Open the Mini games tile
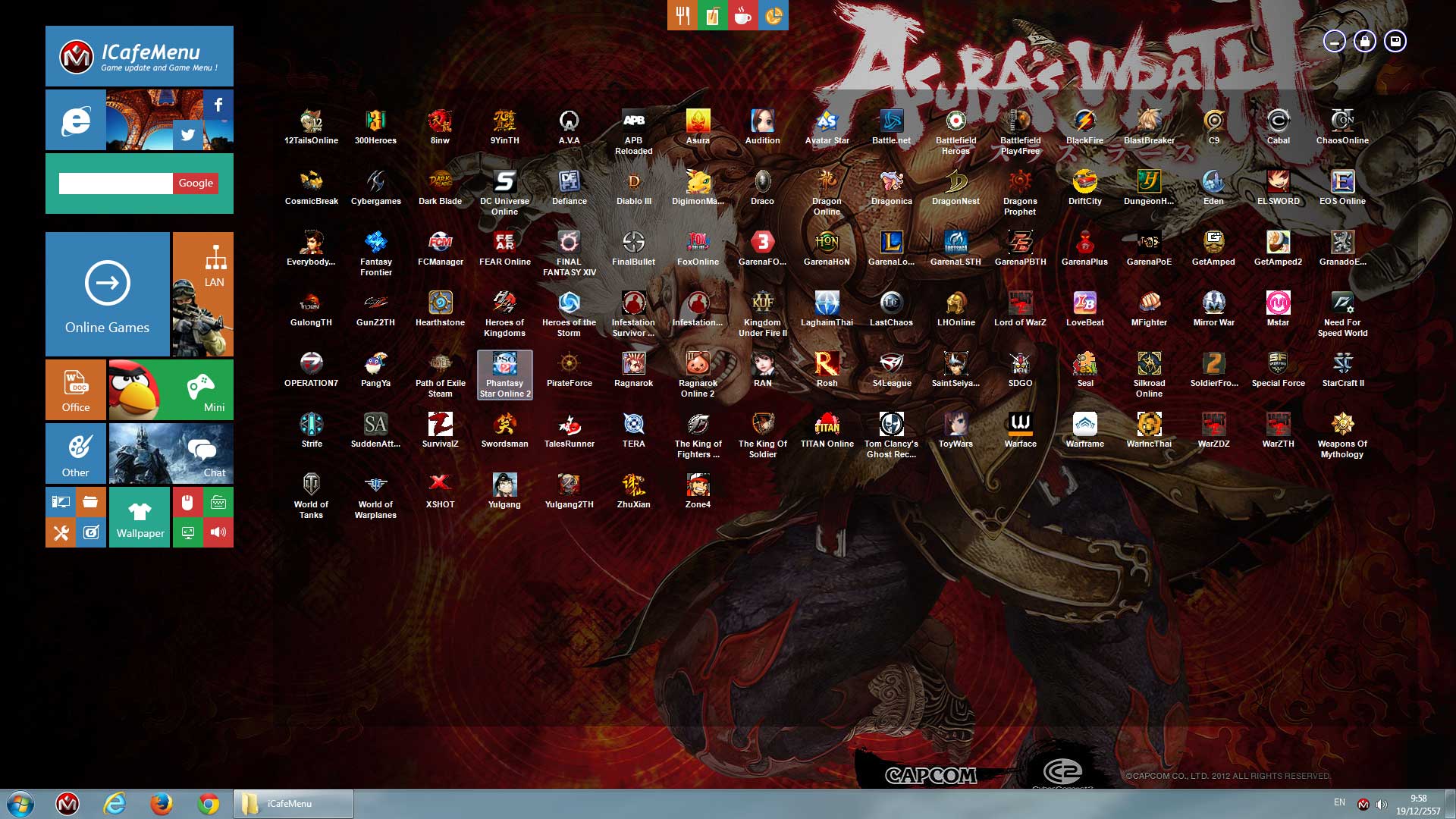This screenshot has width=1456, height=819. (171, 390)
